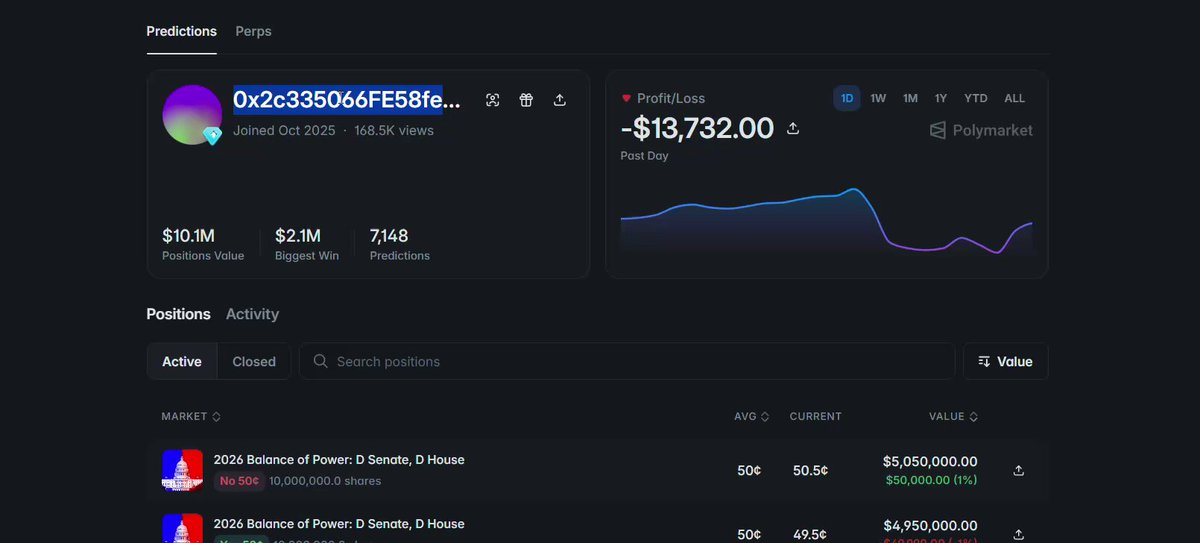1200x543 pixels.
Task: Select the 1W profit/loss range
Action: [878, 98]
